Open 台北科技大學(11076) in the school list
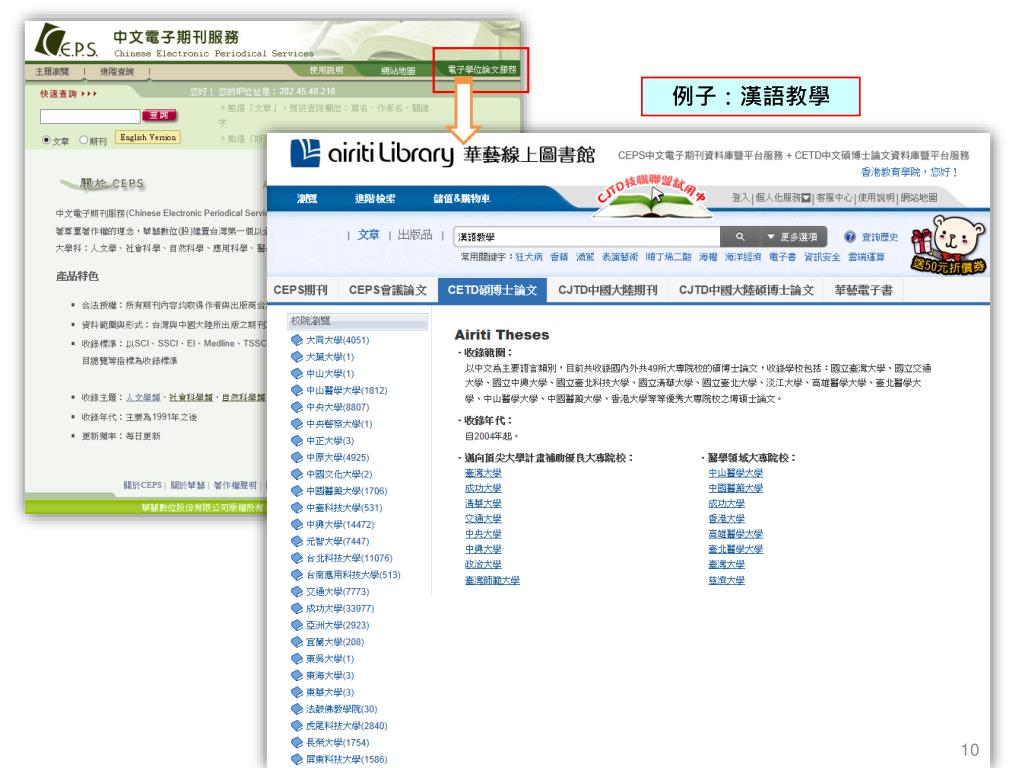Screen dimensions: 1024x768 349,558
